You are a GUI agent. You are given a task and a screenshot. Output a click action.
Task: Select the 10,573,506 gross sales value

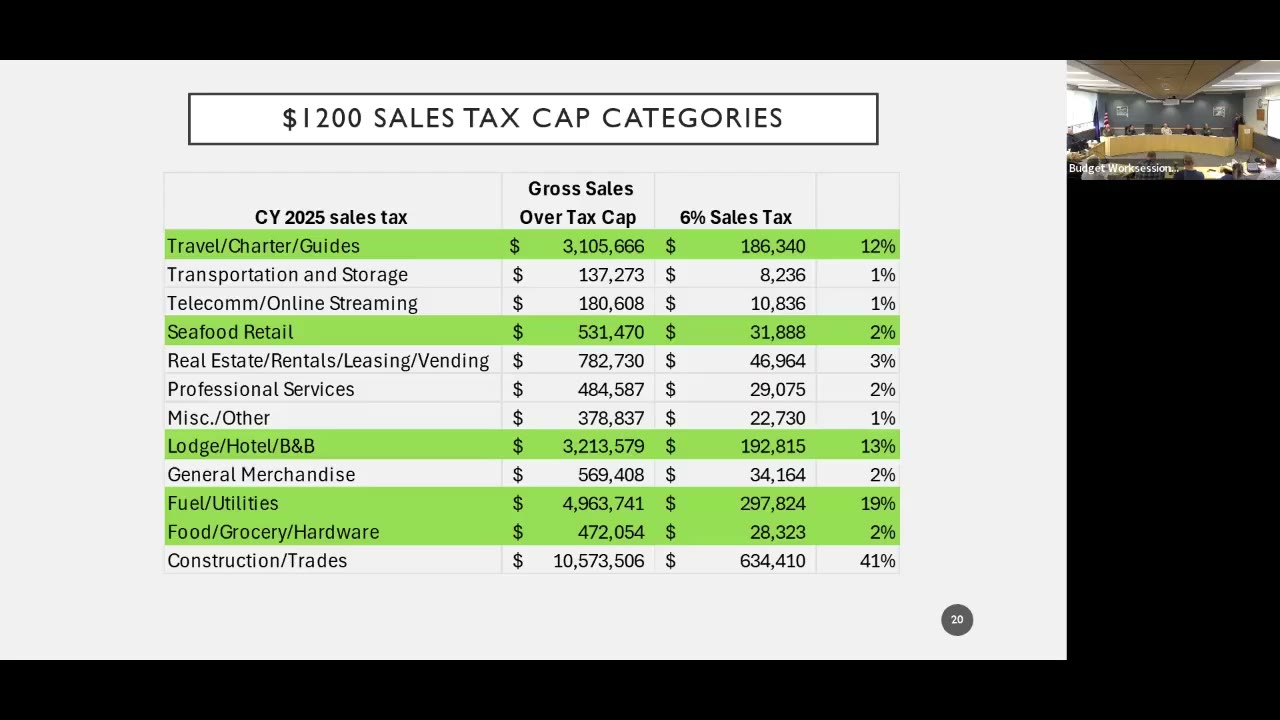tap(598, 561)
